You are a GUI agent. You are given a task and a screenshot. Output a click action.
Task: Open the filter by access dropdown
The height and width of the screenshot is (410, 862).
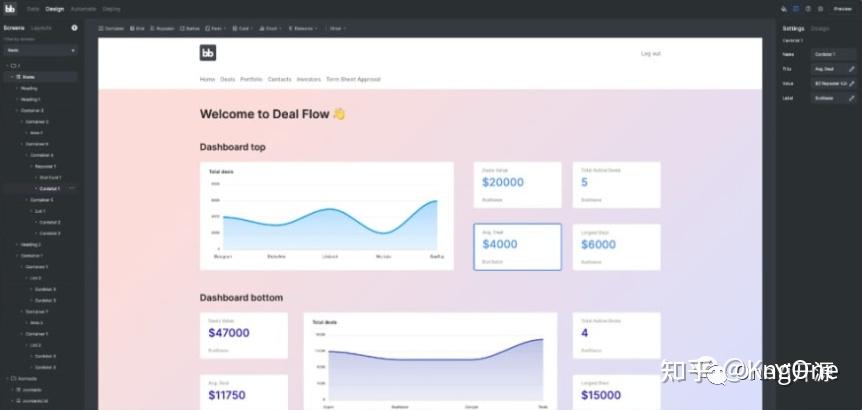pyautogui.click(x=41, y=50)
